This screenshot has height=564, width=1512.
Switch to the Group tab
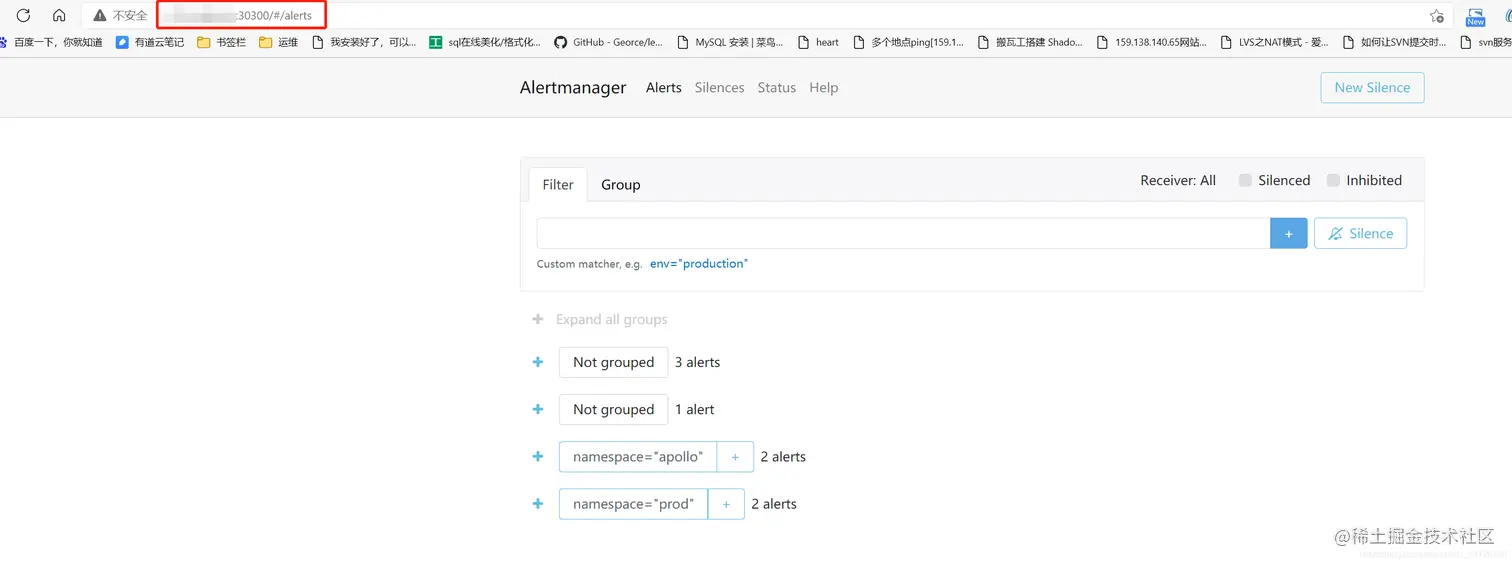click(620, 185)
